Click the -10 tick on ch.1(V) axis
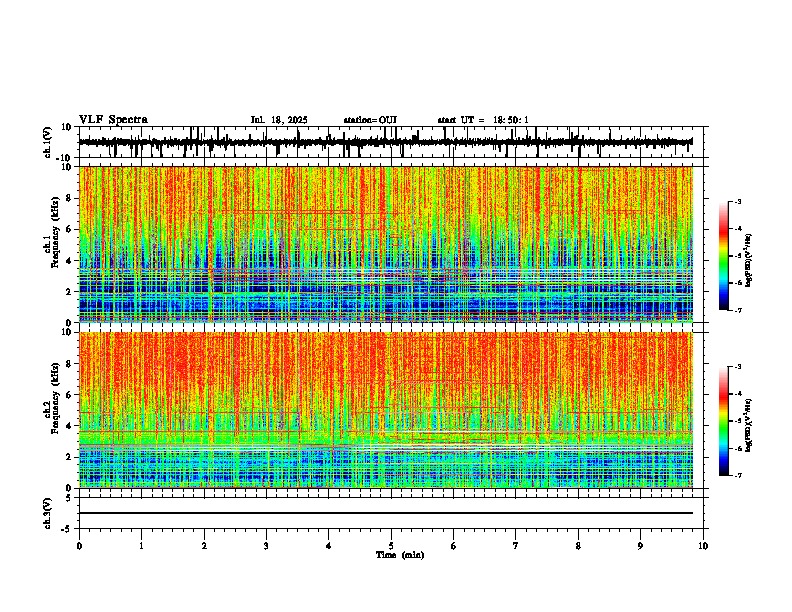This screenshot has width=792, height=612. point(65,158)
